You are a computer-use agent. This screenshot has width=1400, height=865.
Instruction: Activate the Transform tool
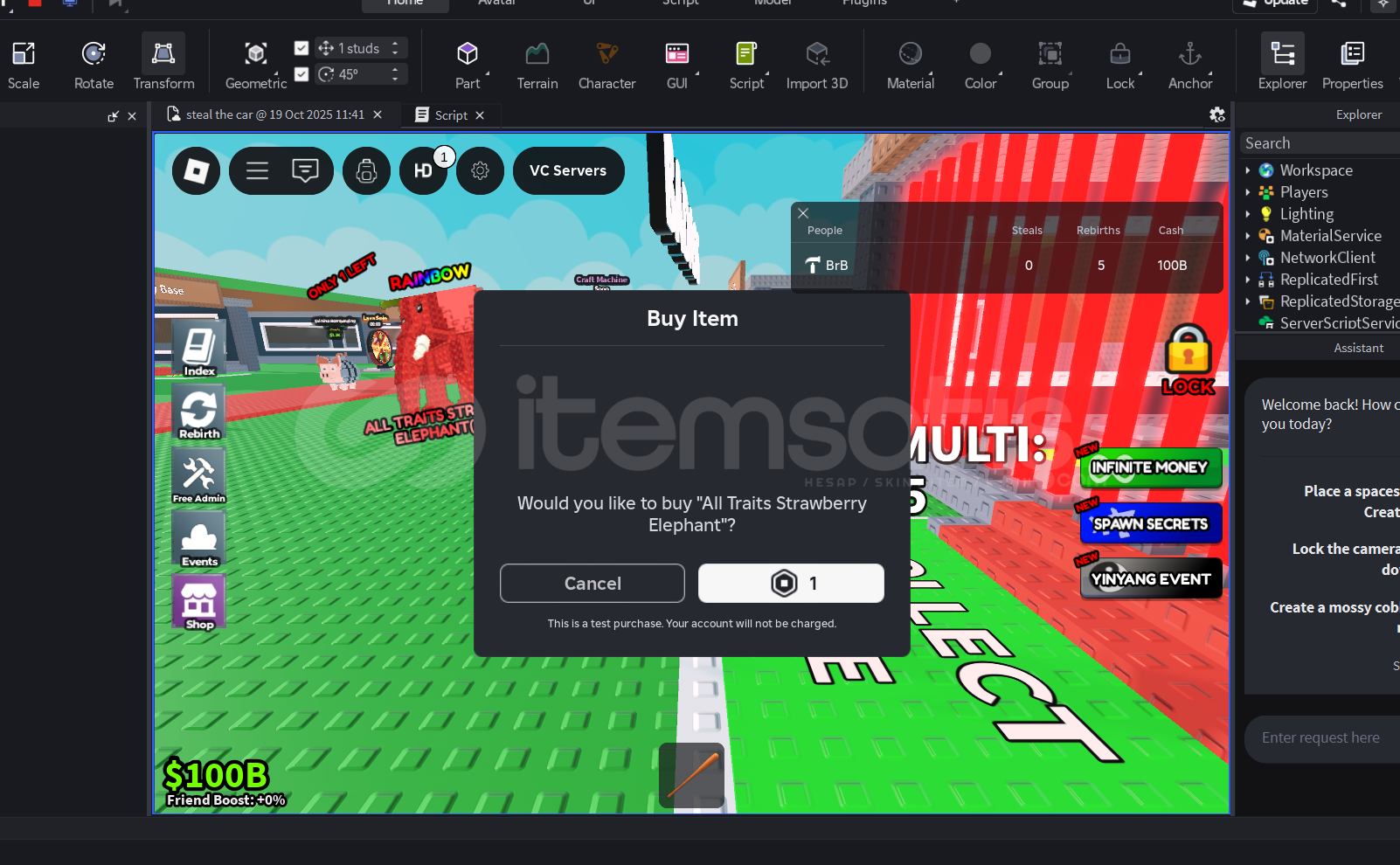tap(163, 64)
